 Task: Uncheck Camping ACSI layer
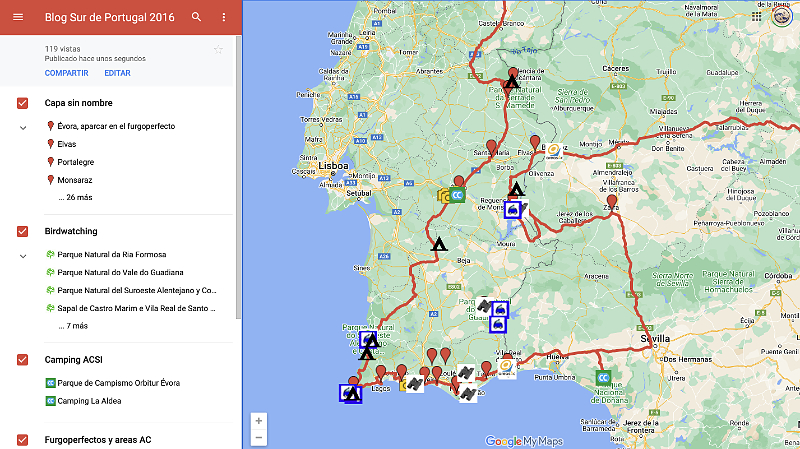[x=22, y=360]
